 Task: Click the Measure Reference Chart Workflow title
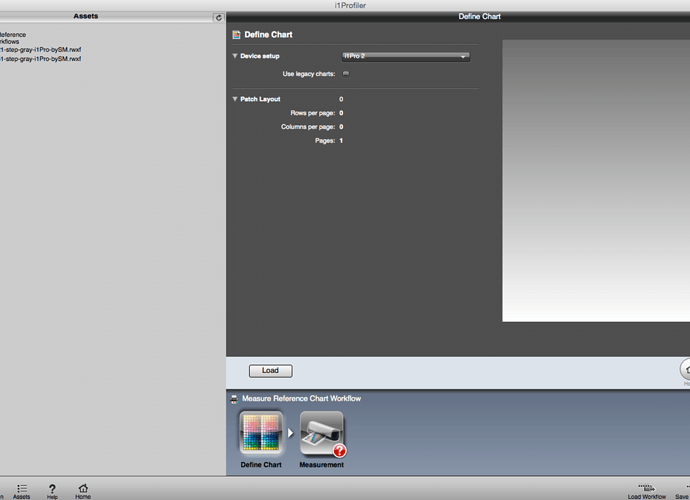[x=301, y=399]
